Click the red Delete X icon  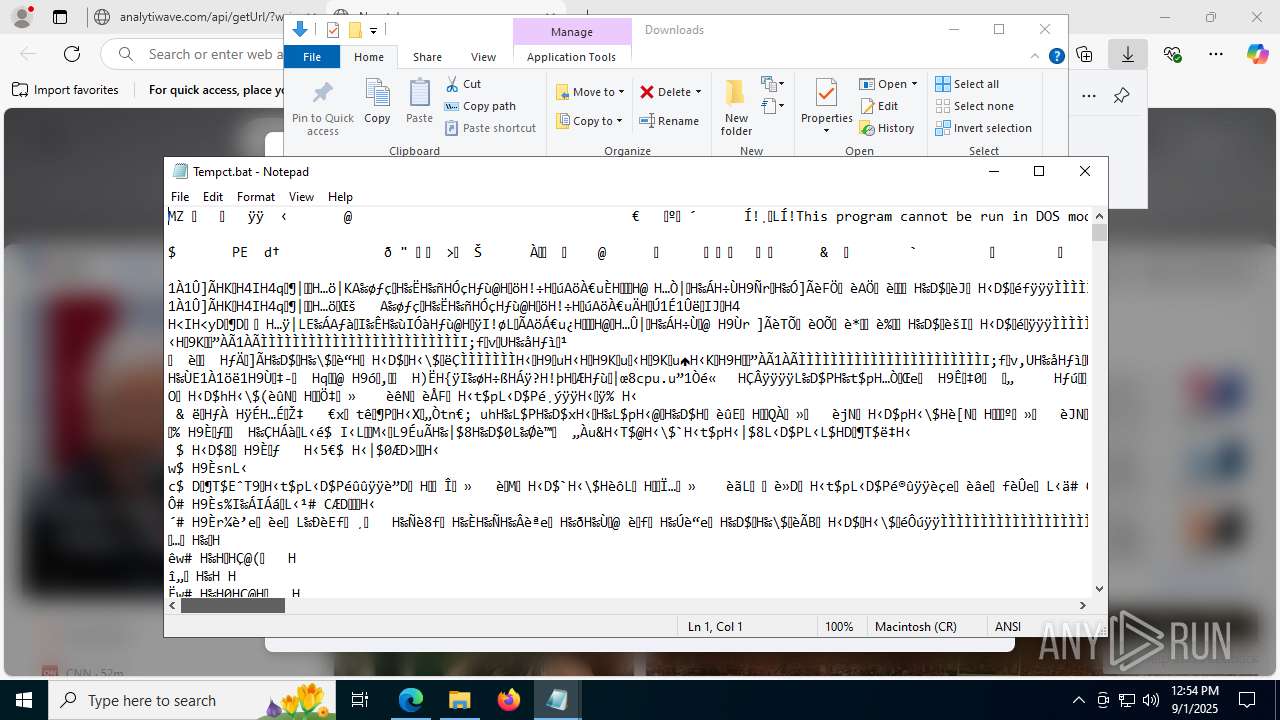[x=647, y=92]
